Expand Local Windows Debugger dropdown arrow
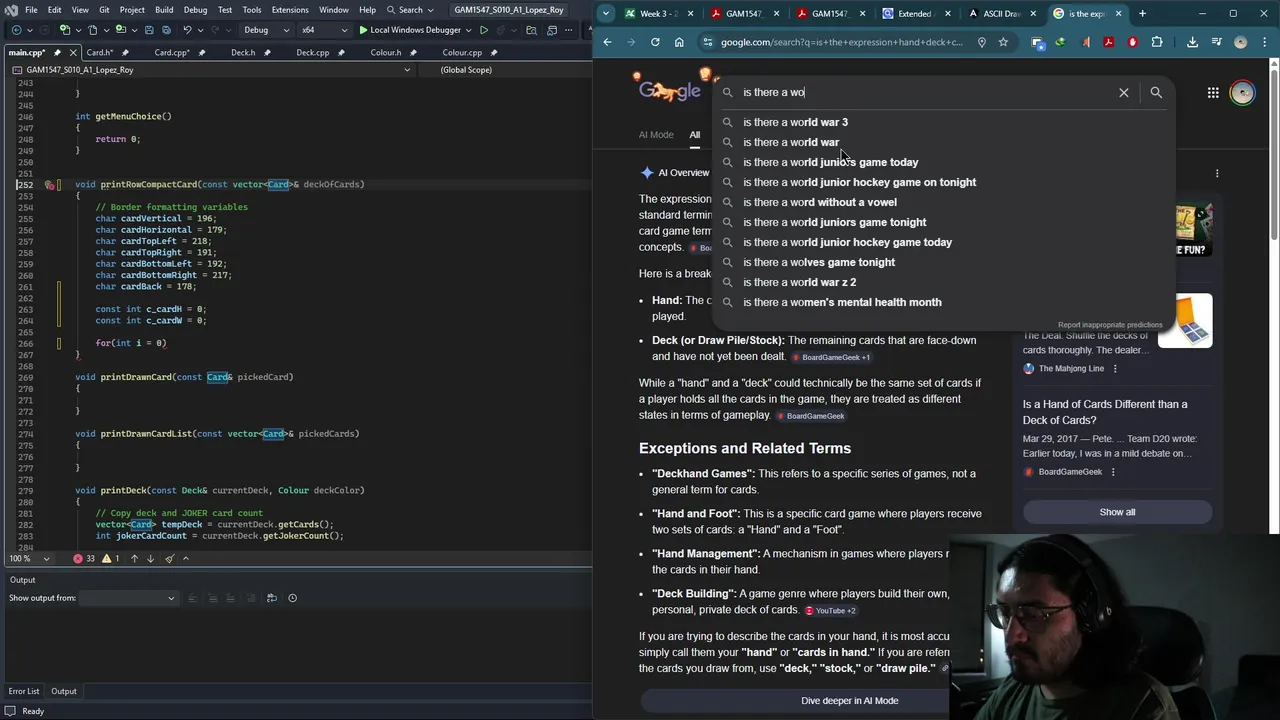1280x720 pixels. point(468,30)
